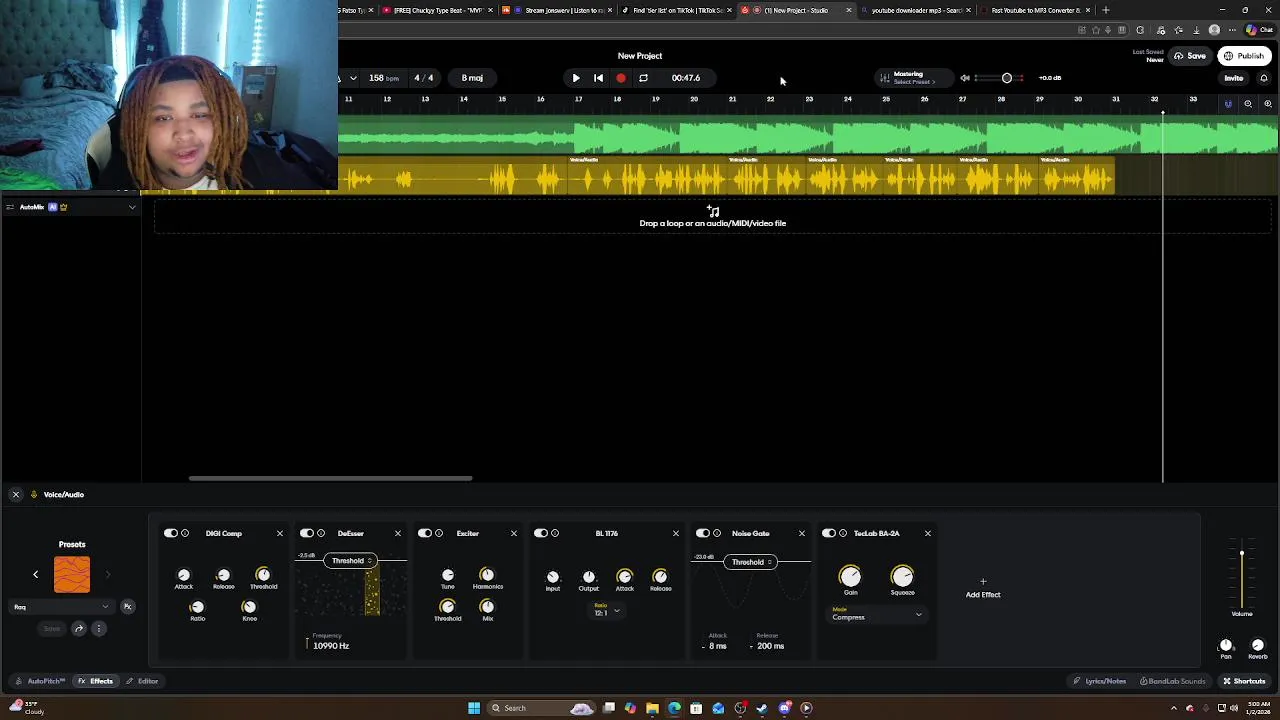
Task: Open the TecLab Mode Compress dropdown
Action: point(877,615)
